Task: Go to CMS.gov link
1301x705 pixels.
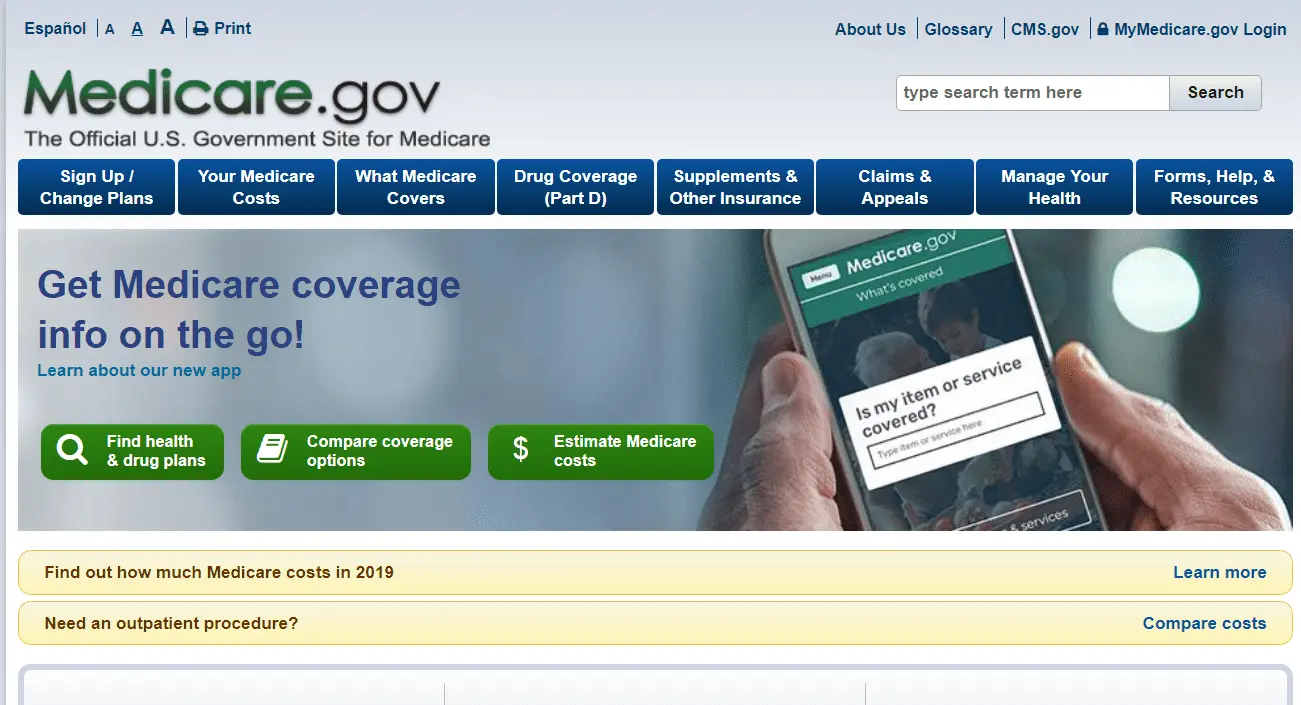Action: 1045,29
